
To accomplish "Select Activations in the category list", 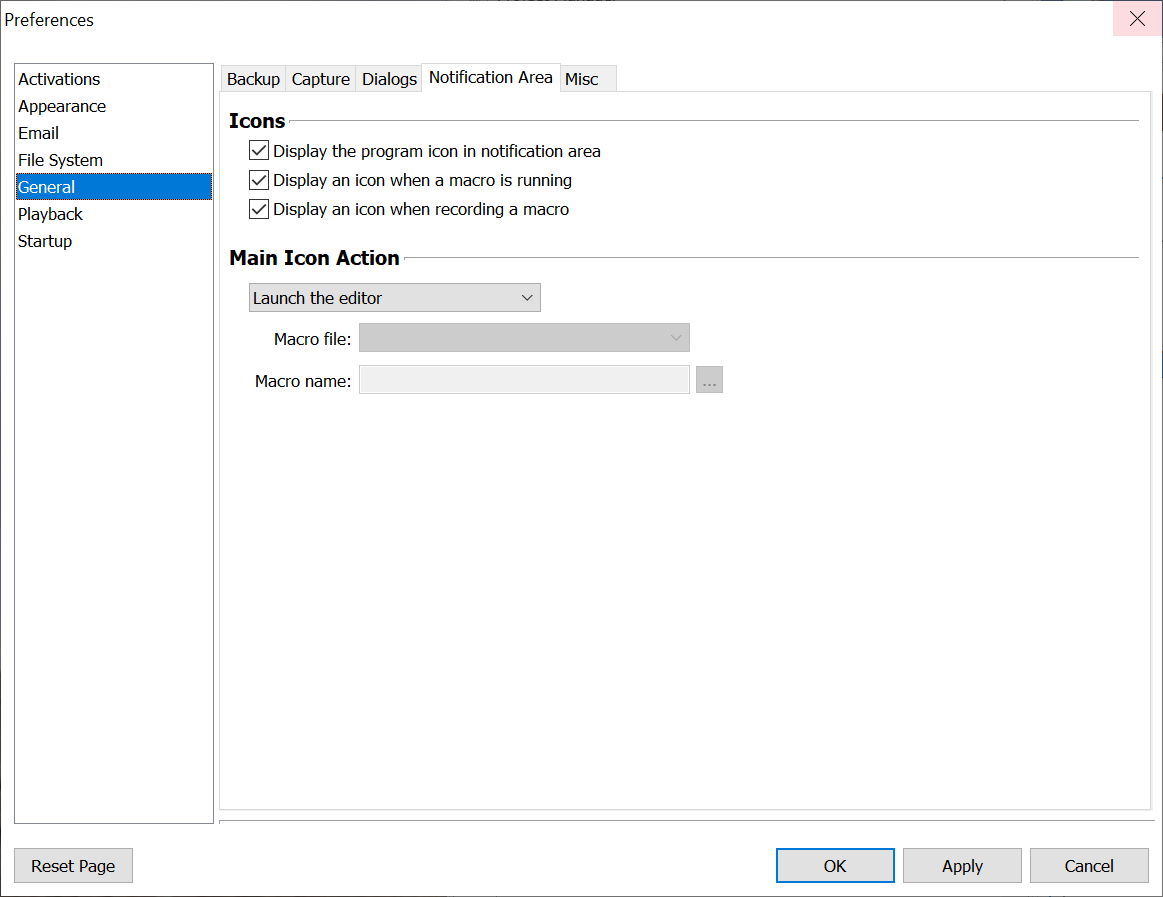I will click(x=59, y=79).
